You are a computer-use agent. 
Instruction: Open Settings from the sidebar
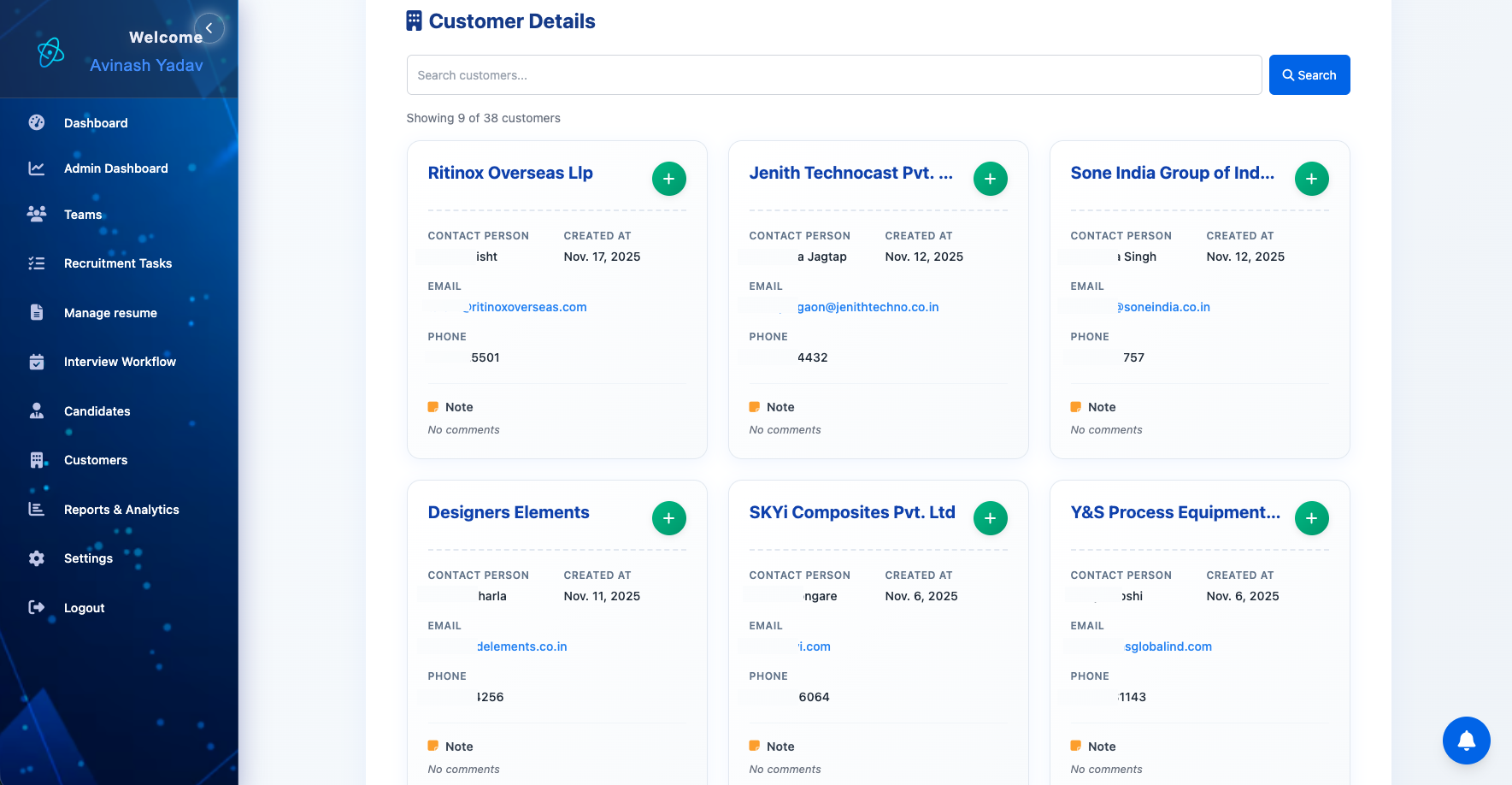(x=88, y=558)
